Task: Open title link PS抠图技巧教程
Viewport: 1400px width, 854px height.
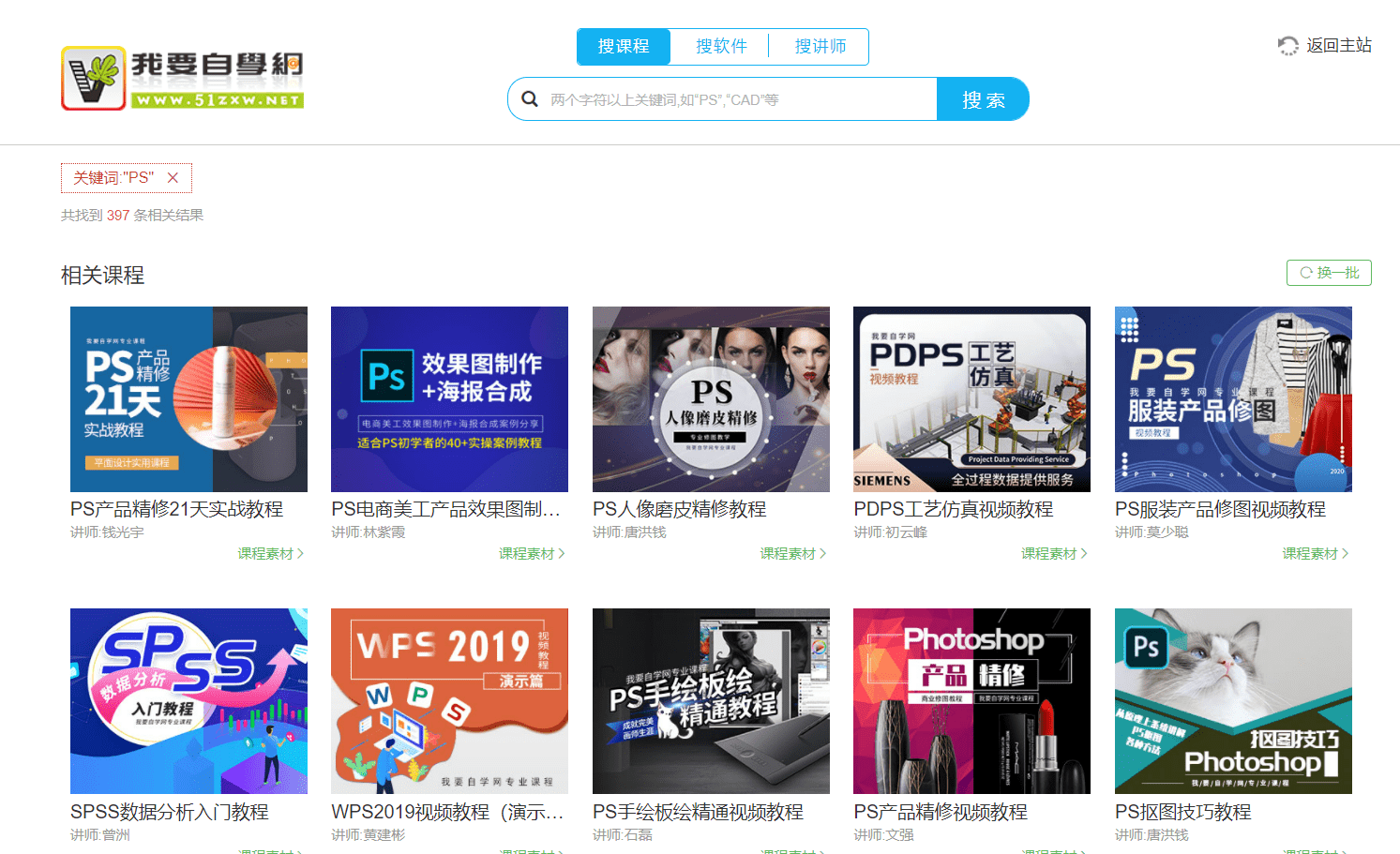Action: [1183, 812]
